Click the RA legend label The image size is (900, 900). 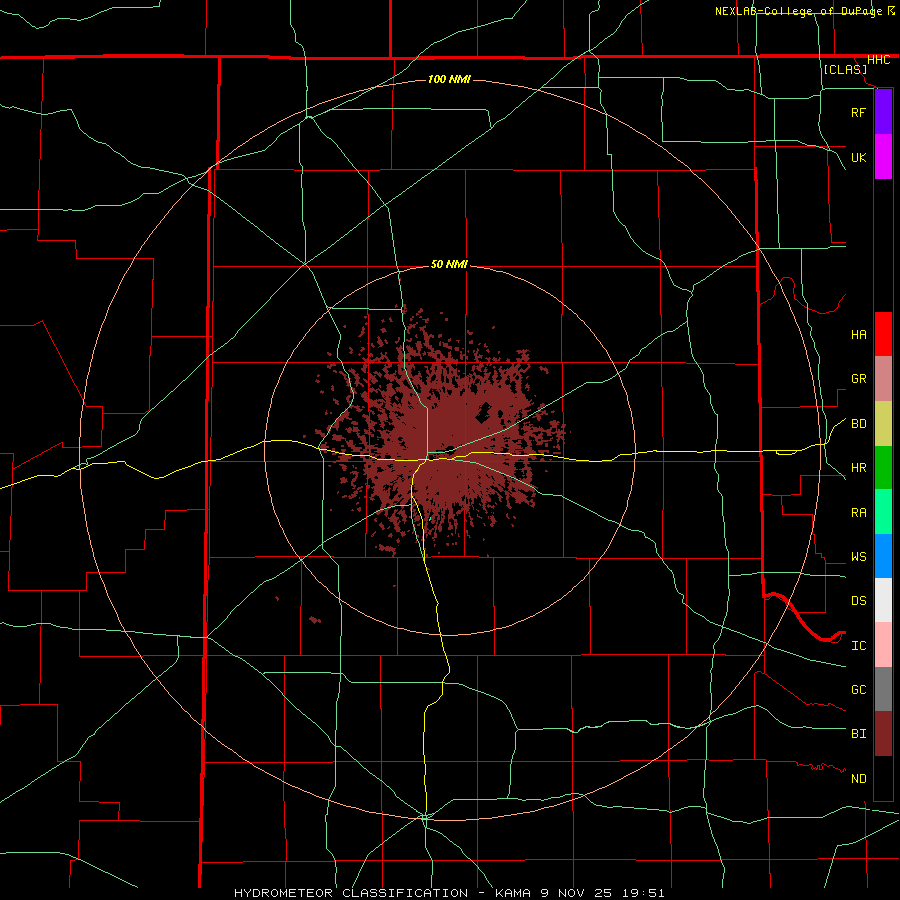pos(858,513)
